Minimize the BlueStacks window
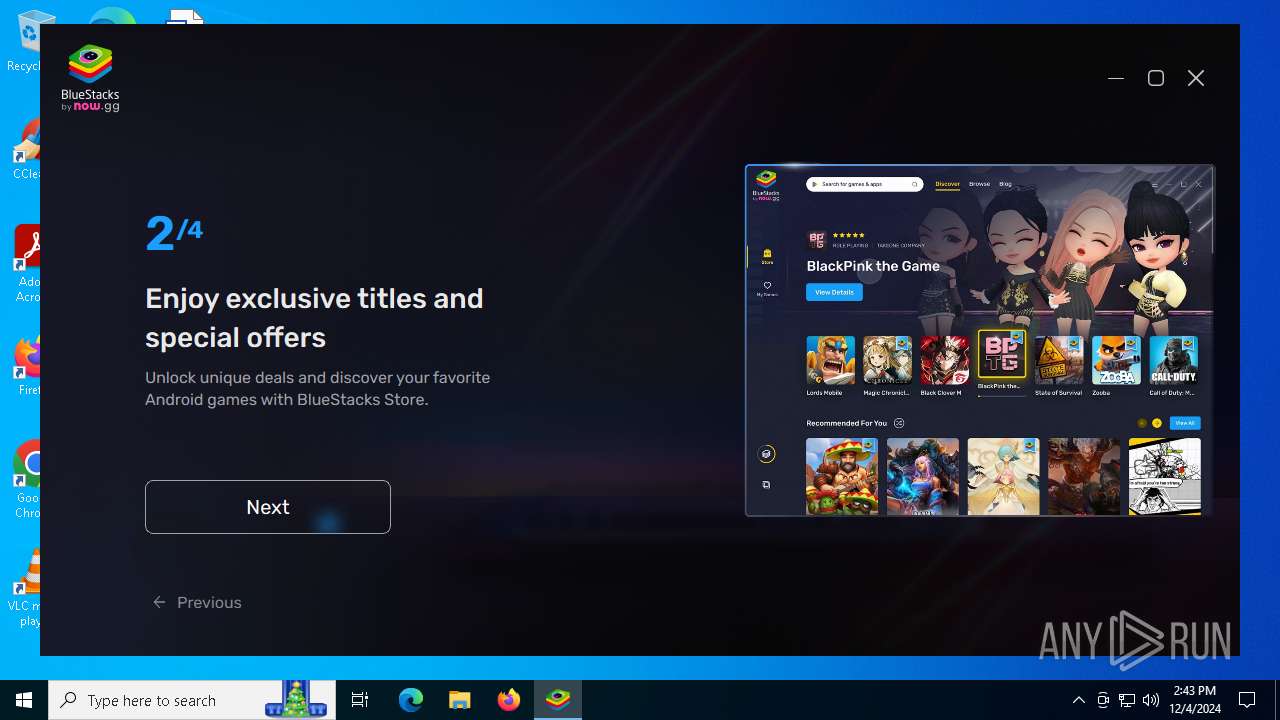Image resolution: width=1280 pixels, height=720 pixels. 1116,78
